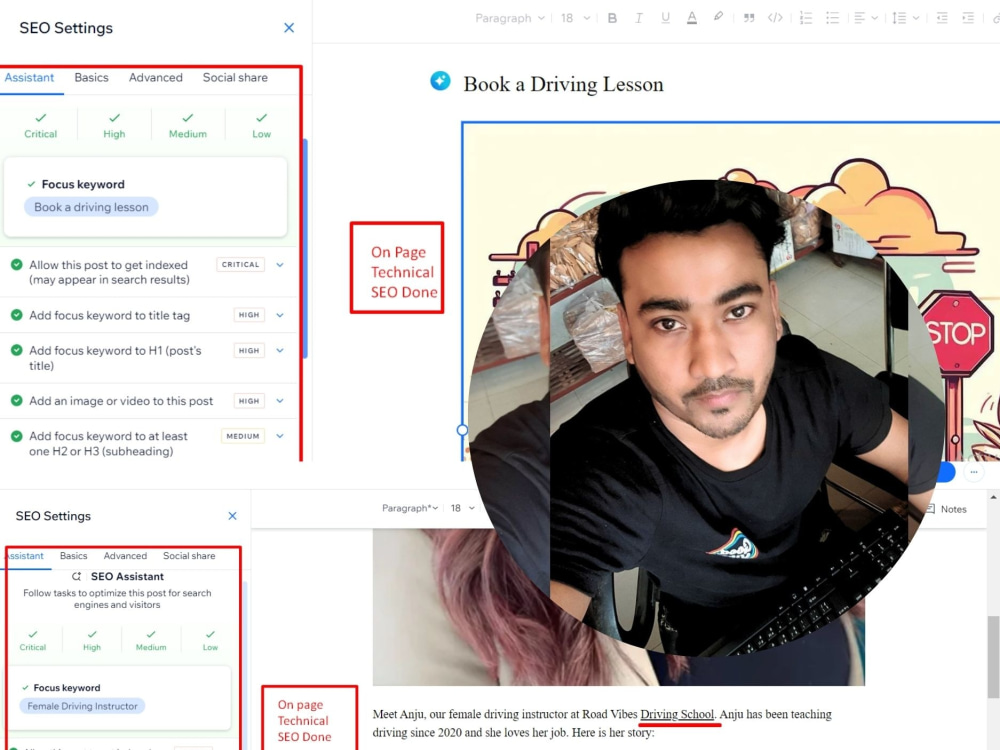Decrease indent in top toolbar

pos(942,18)
